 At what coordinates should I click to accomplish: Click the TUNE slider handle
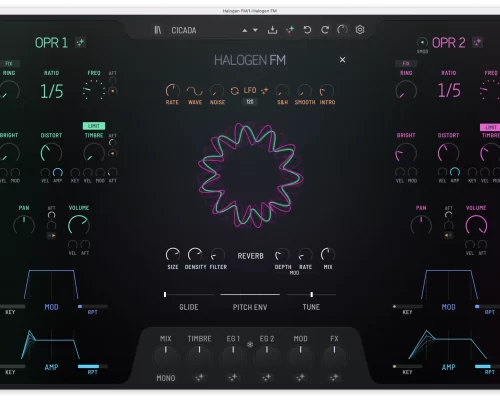click(x=312, y=294)
